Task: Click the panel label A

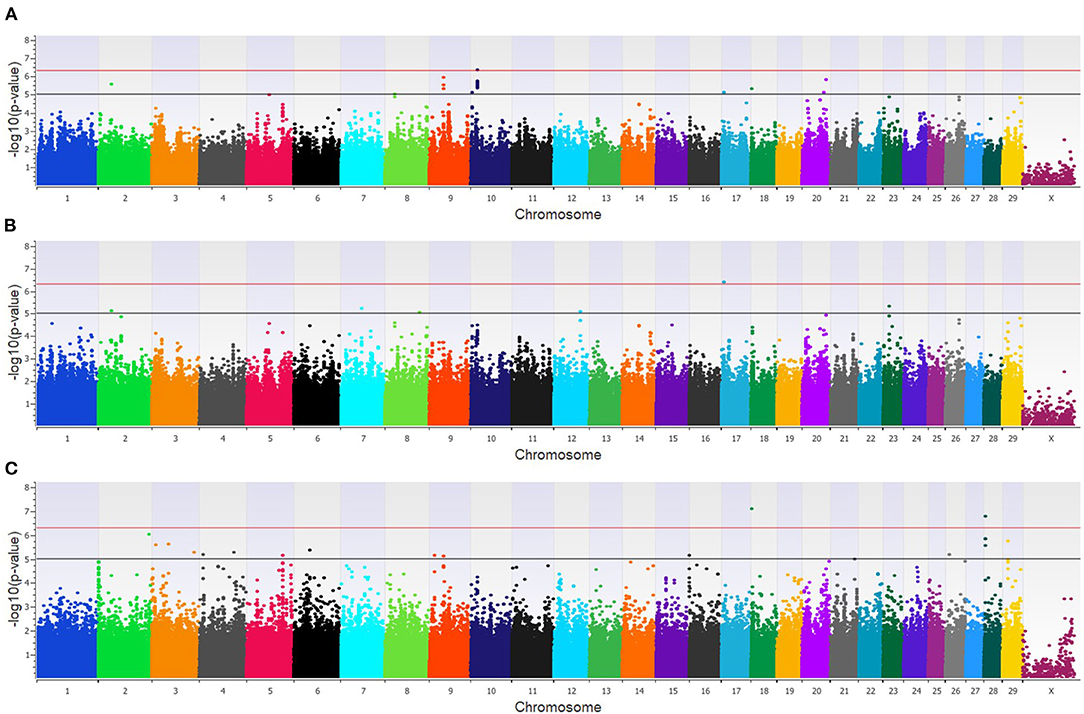Action: click(x=11, y=15)
